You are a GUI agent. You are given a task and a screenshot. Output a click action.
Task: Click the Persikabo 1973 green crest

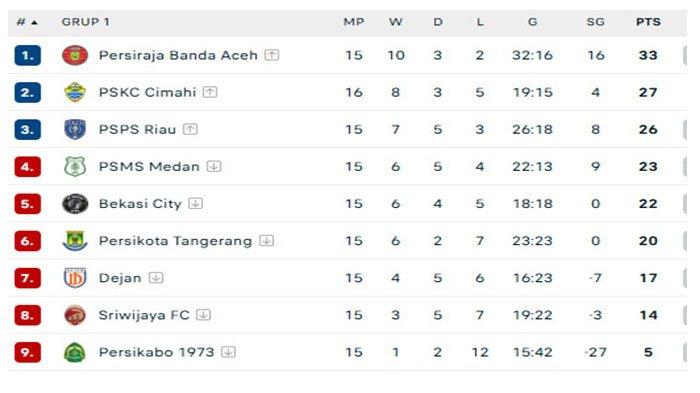point(75,352)
